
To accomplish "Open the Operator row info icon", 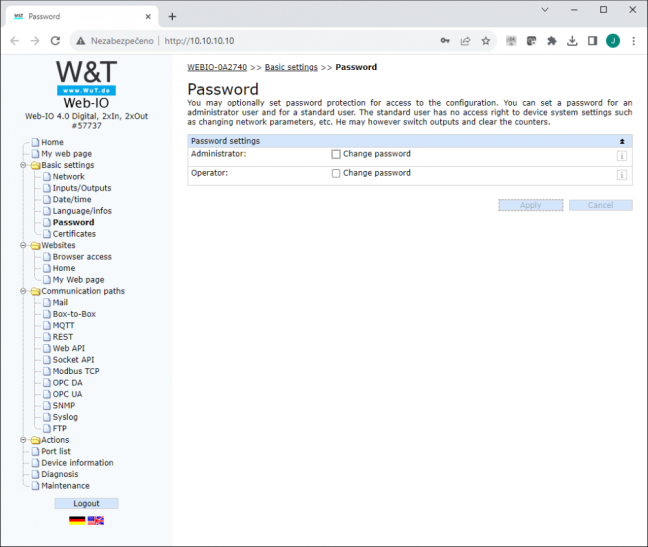I will tap(622, 175).
